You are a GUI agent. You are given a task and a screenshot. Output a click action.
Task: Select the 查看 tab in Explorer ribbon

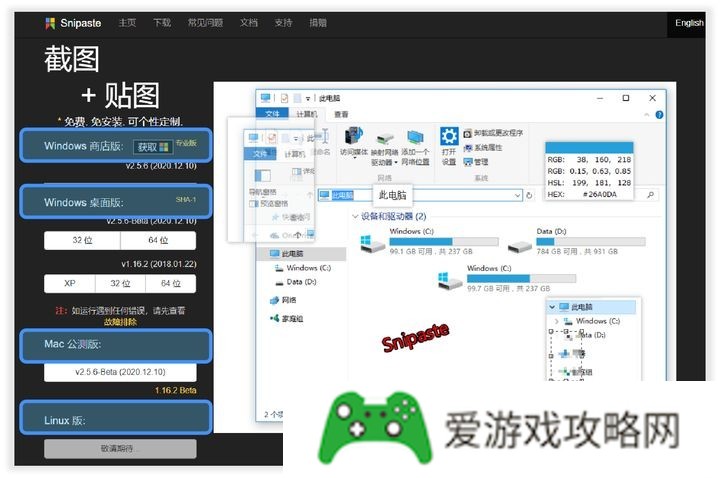[x=341, y=114]
